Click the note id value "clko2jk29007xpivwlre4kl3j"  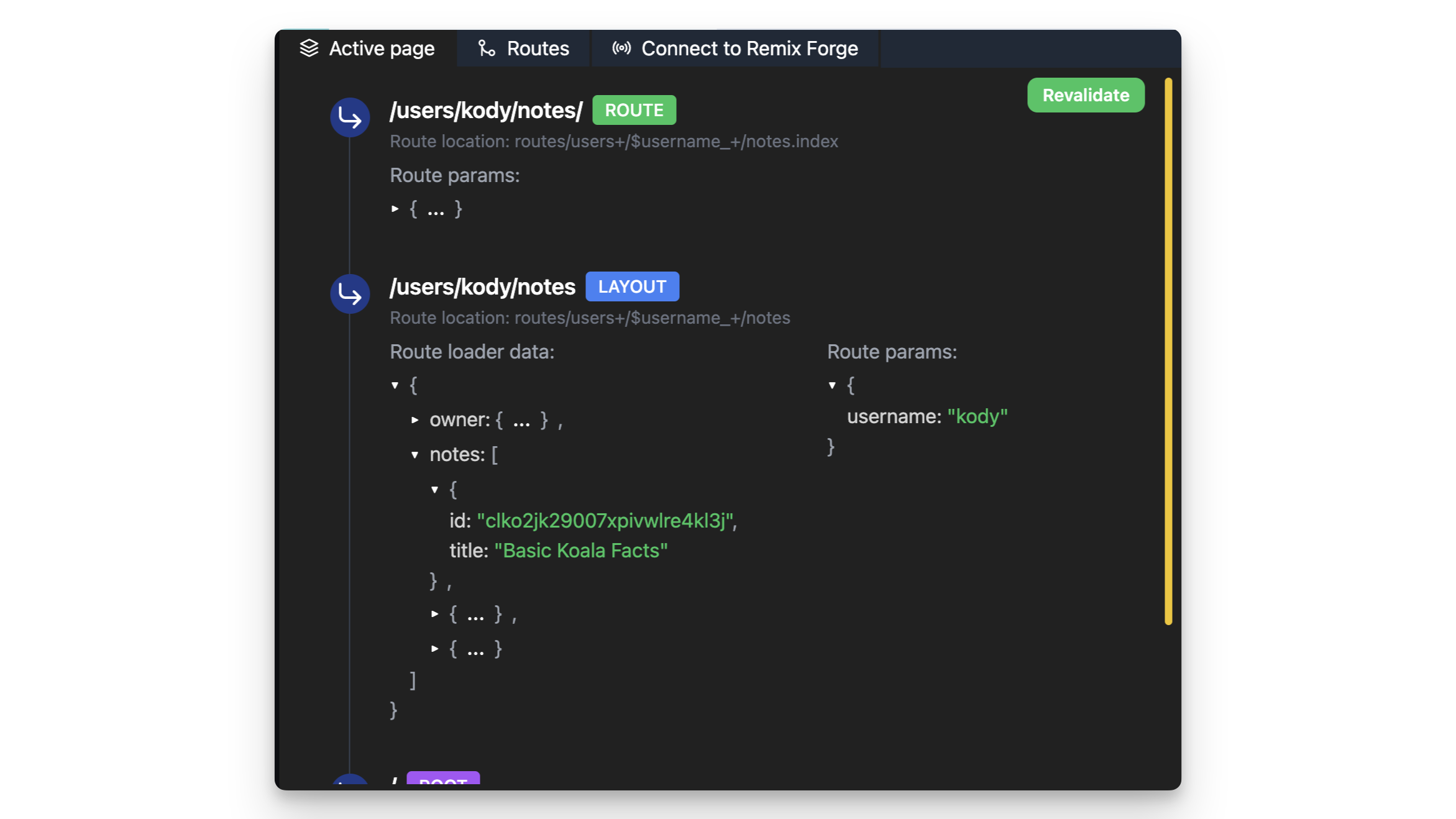[x=605, y=521]
